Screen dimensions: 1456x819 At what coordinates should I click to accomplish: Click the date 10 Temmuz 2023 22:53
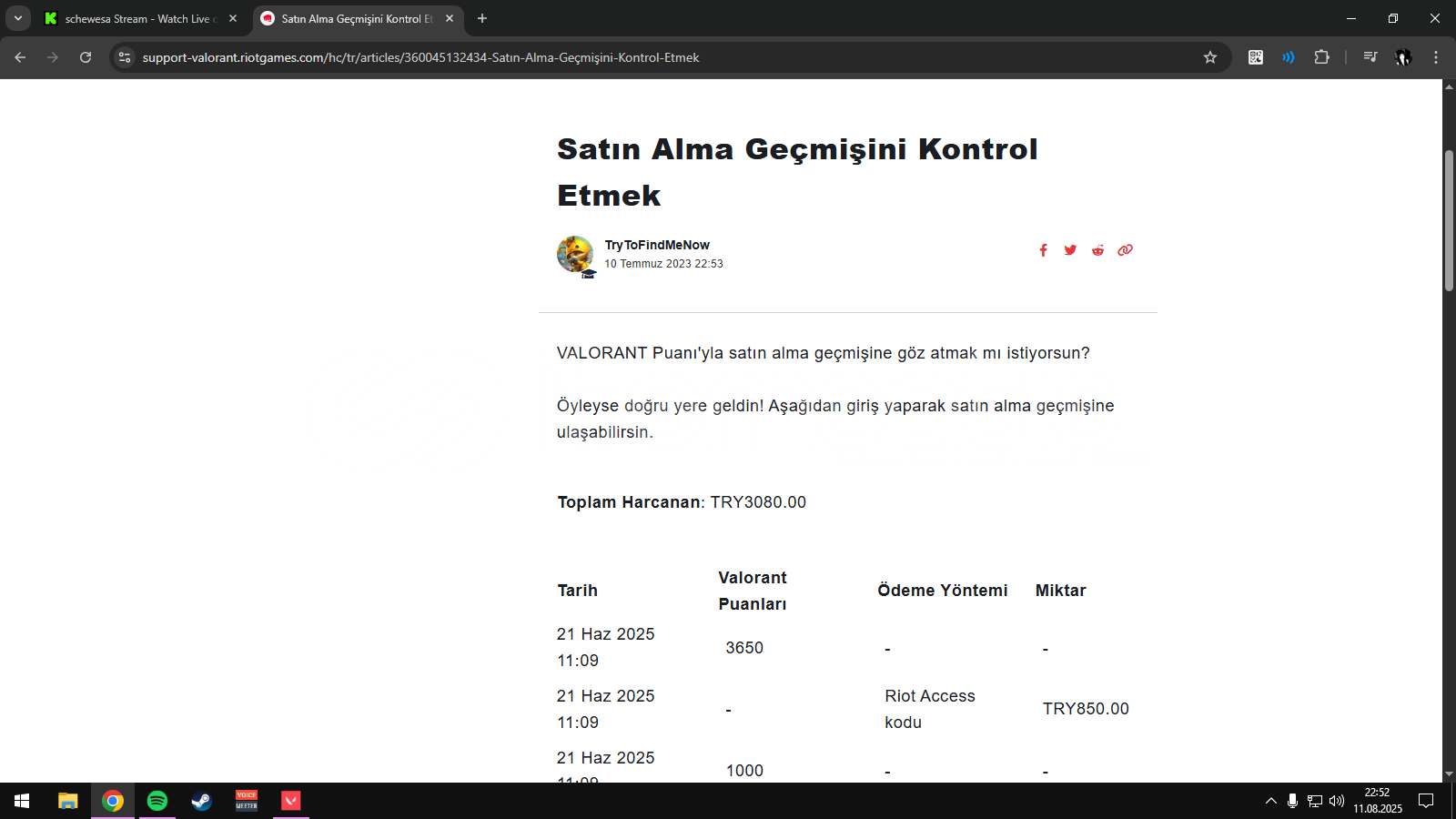(x=663, y=264)
